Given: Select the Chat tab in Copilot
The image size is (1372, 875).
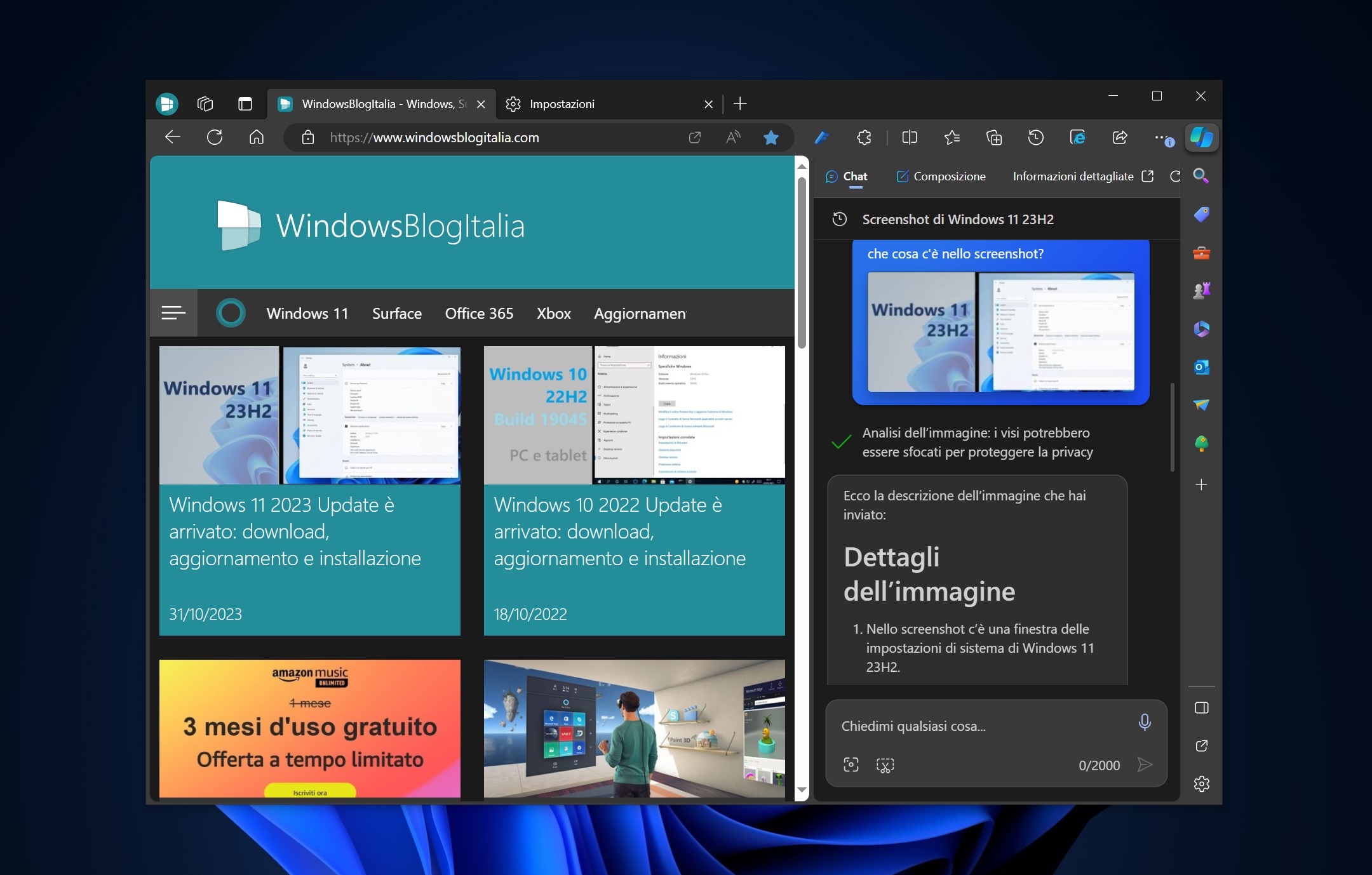Looking at the screenshot, I should 847,177.
